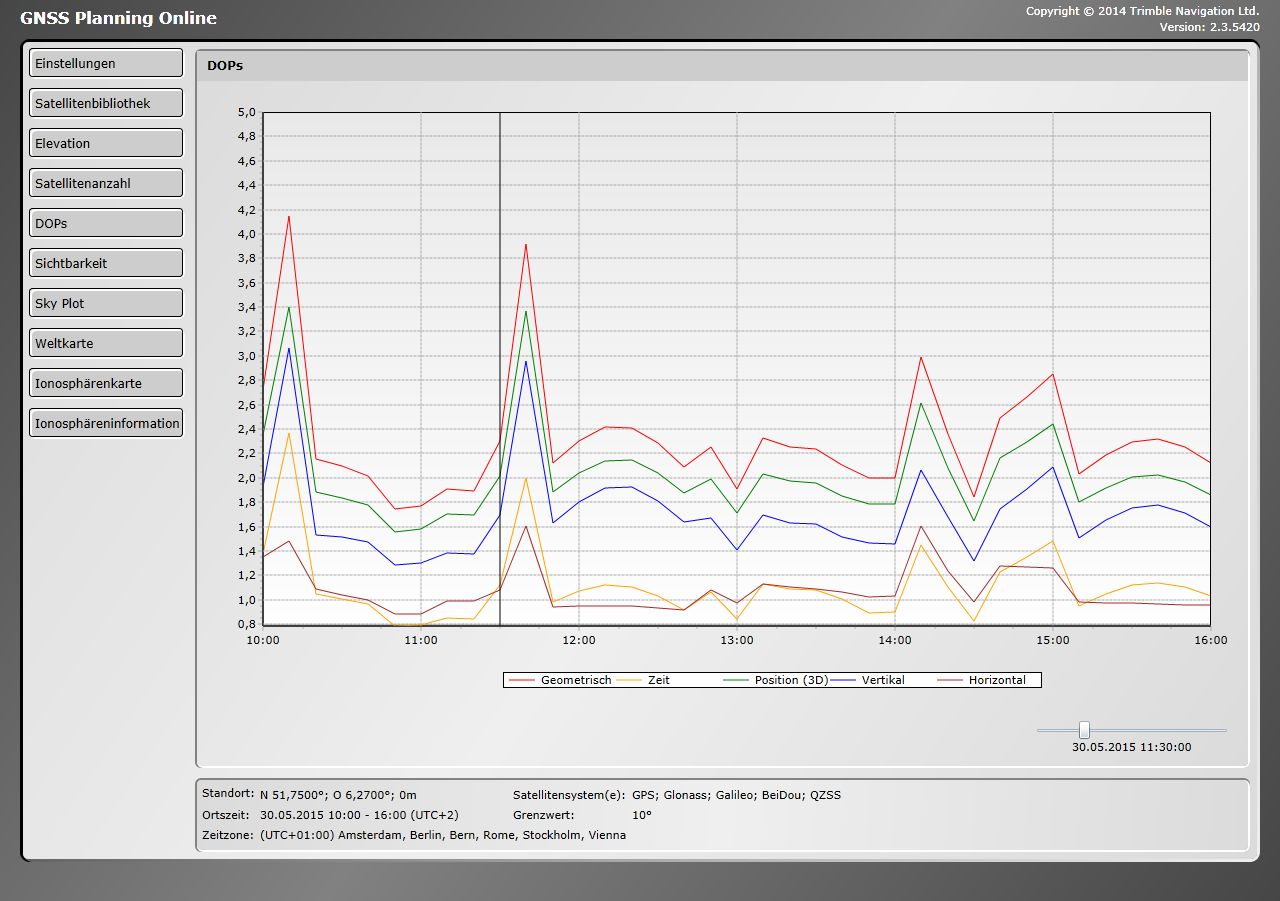Click the time slider handle
Viewport: 1280px width, 901px height.
pyautogui.click(x=1084, y=730)
